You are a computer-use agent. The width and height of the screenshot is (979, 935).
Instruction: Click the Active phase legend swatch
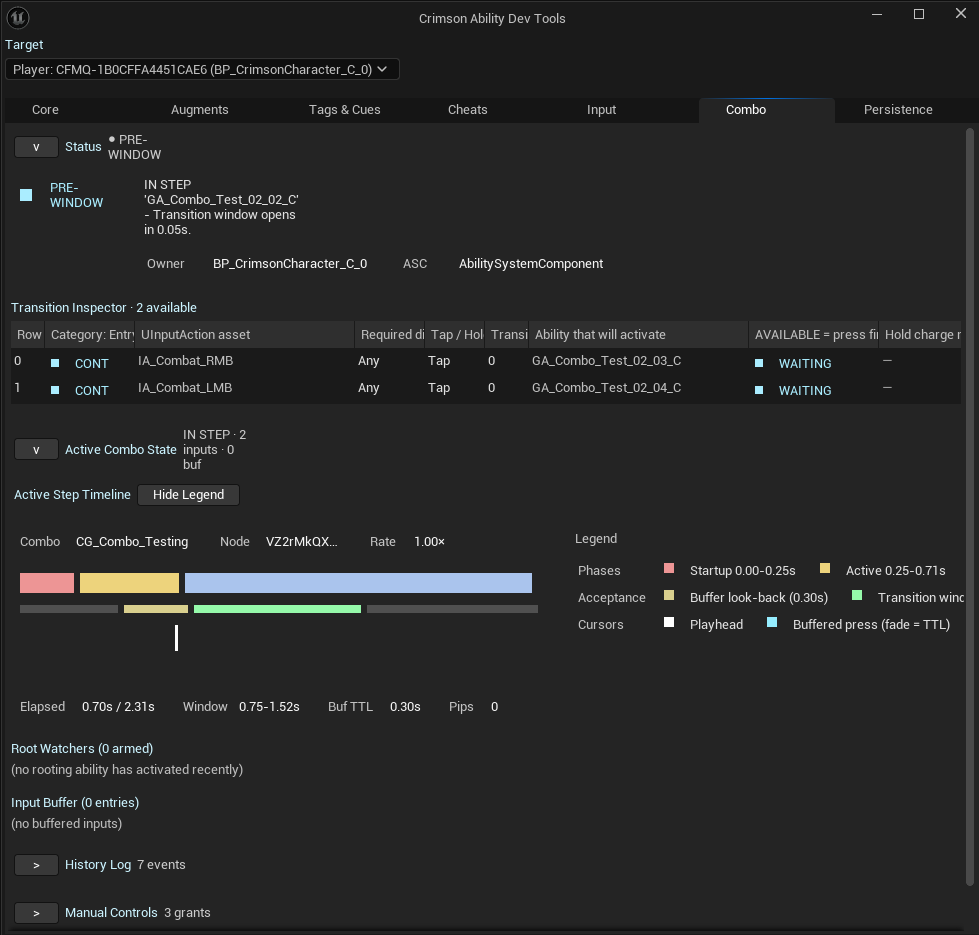click(825, 568)
